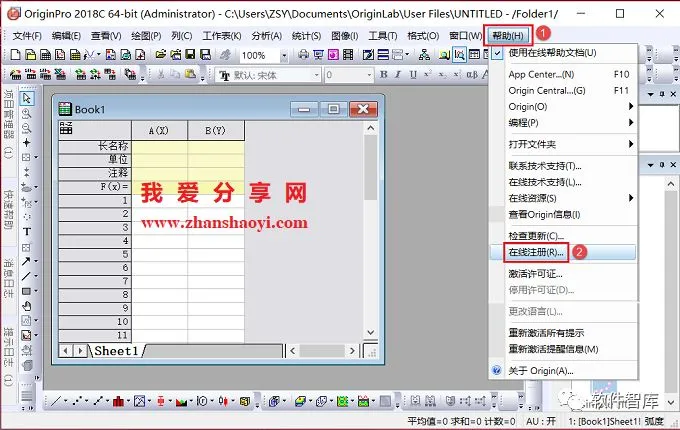Select the Text tool (T)
680x430 pixels.
click(x=27, y=231)
